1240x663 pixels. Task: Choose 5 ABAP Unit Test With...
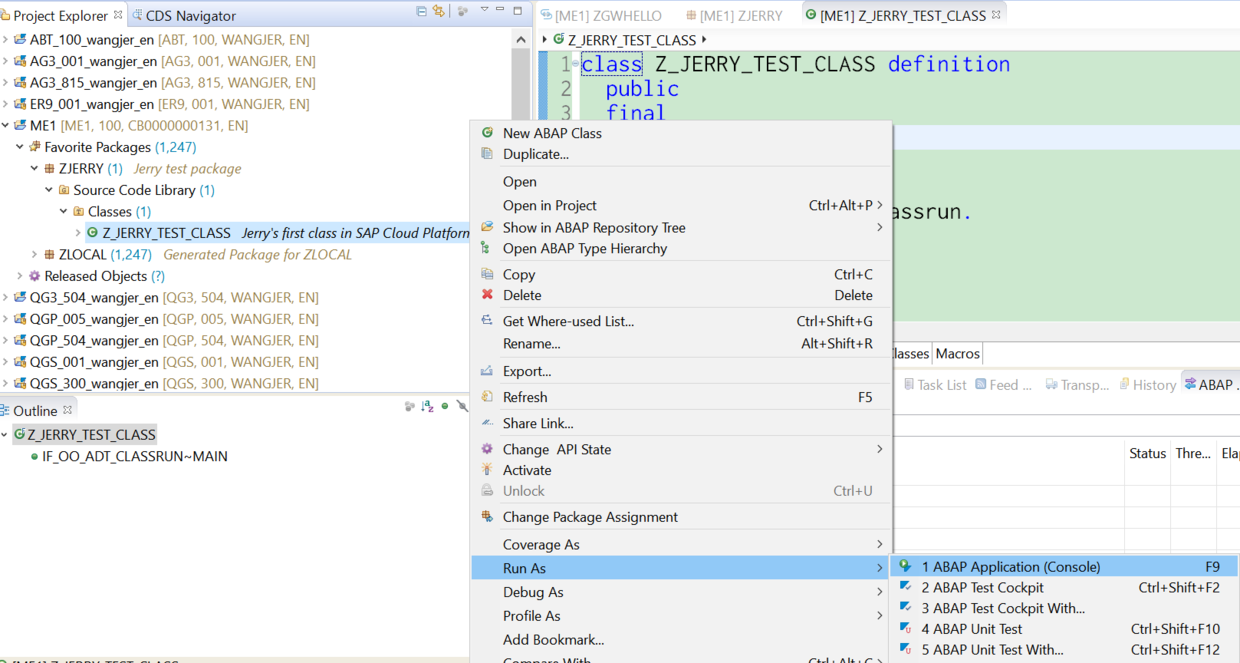(x=1065, y=649)
